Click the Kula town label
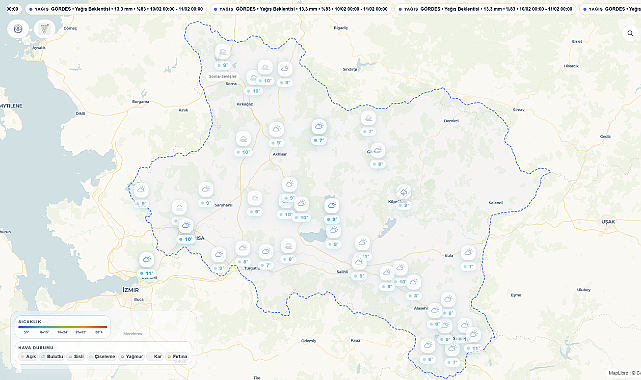 (449, 256)
